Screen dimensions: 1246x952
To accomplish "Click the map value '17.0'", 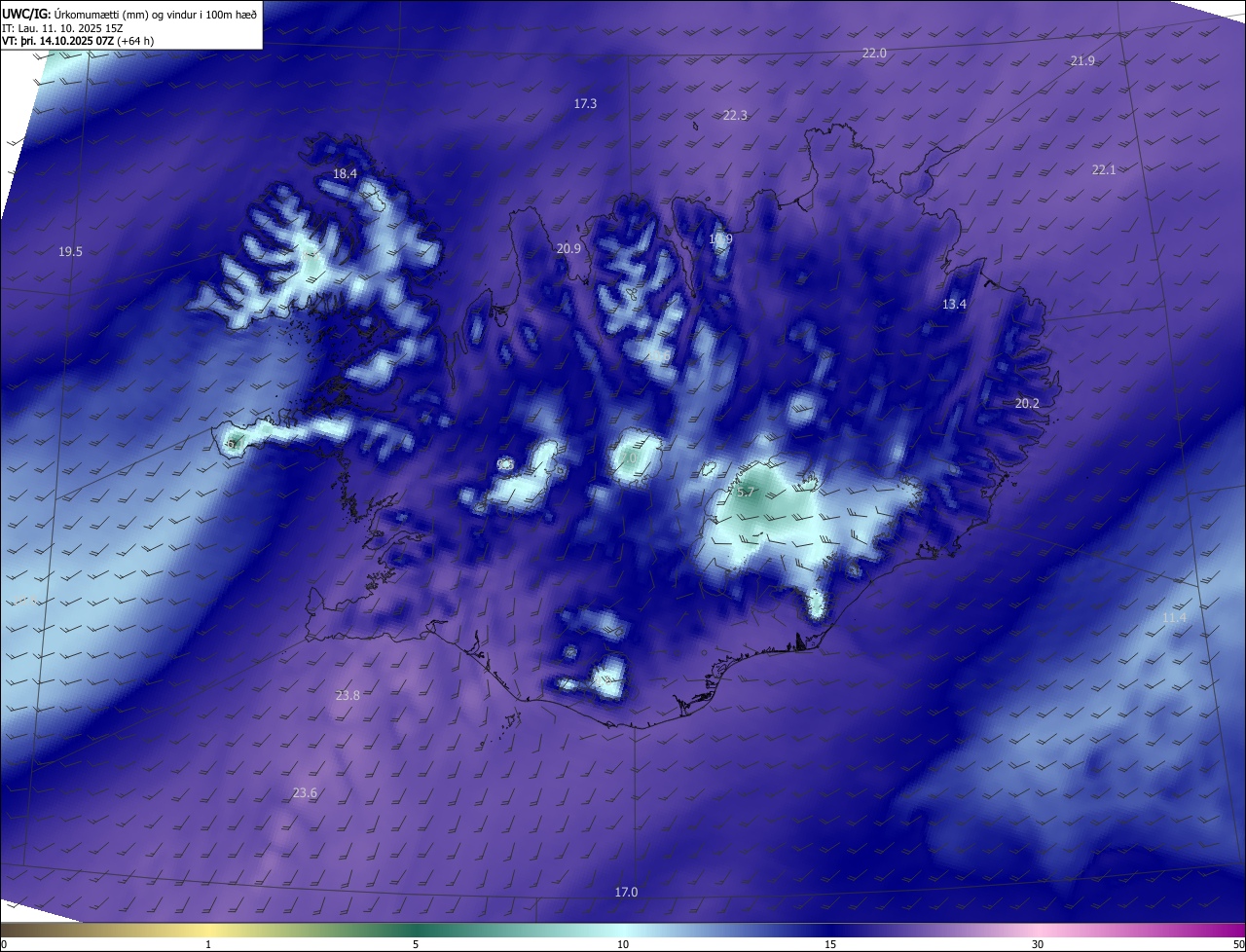I will (x=626, y=893).
